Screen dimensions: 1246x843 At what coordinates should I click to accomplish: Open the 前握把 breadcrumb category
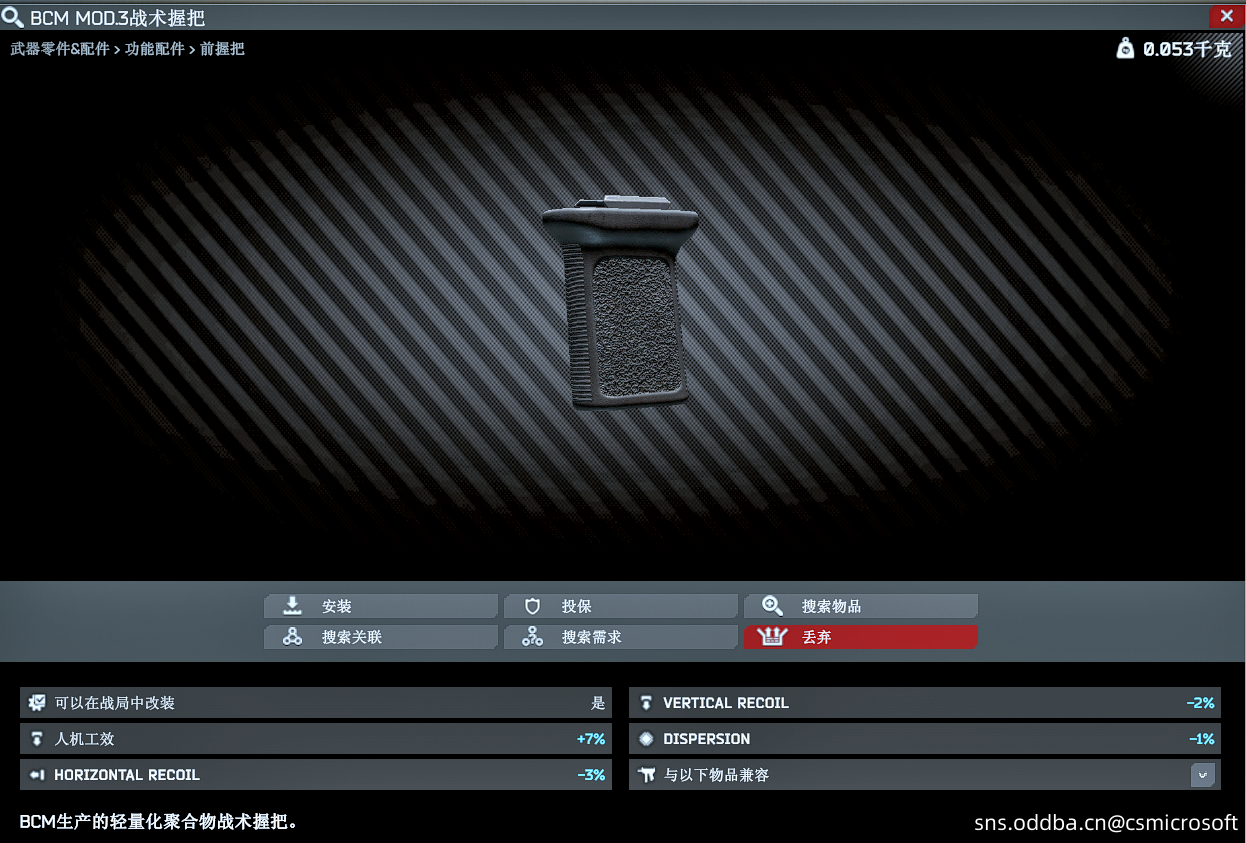tap(222, 48)
